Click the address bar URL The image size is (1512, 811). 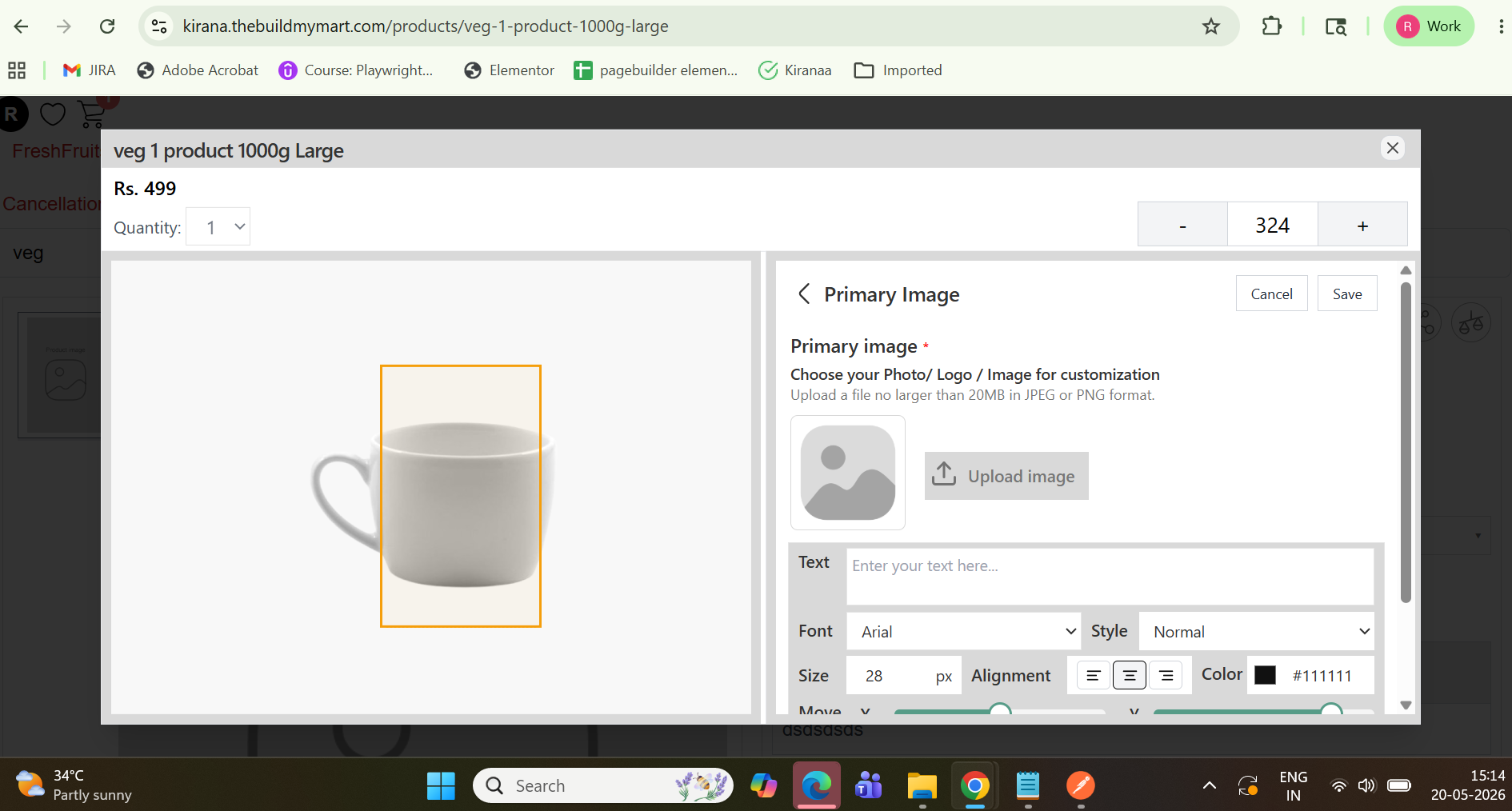[426, 26]
